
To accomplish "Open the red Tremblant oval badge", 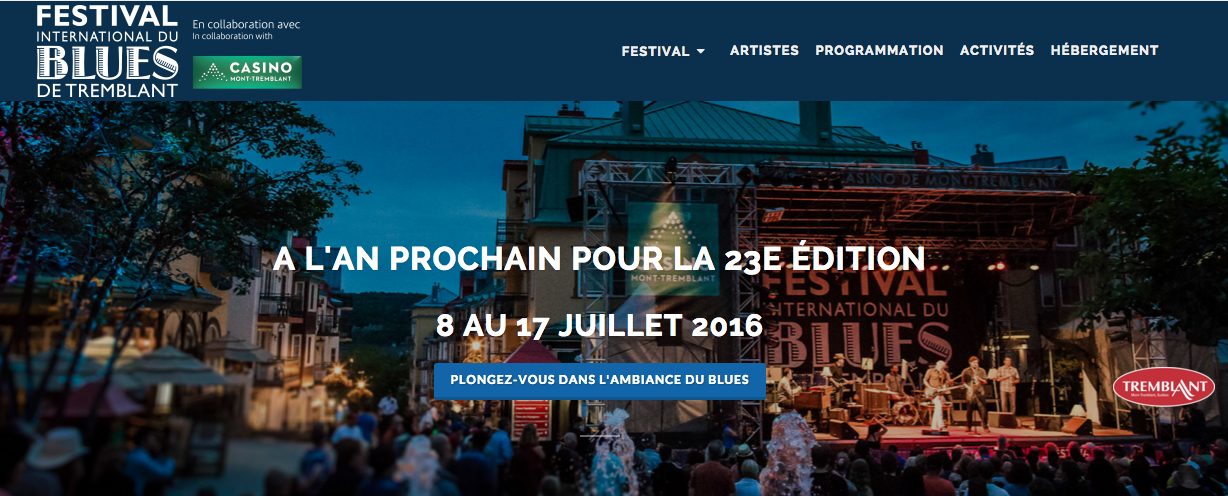I will [x=1164, y=387].
